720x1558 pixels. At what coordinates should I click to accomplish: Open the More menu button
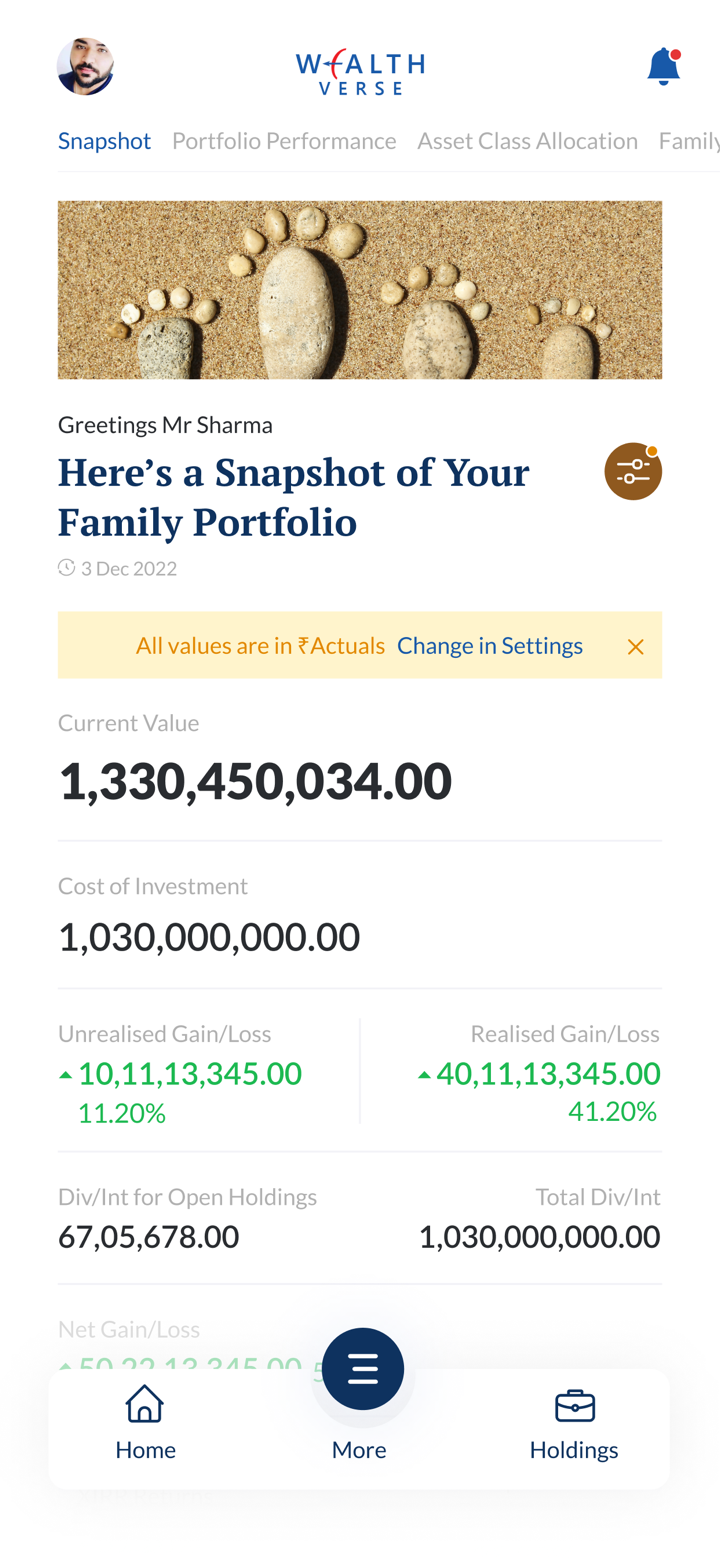click(x=362, y=1370)
